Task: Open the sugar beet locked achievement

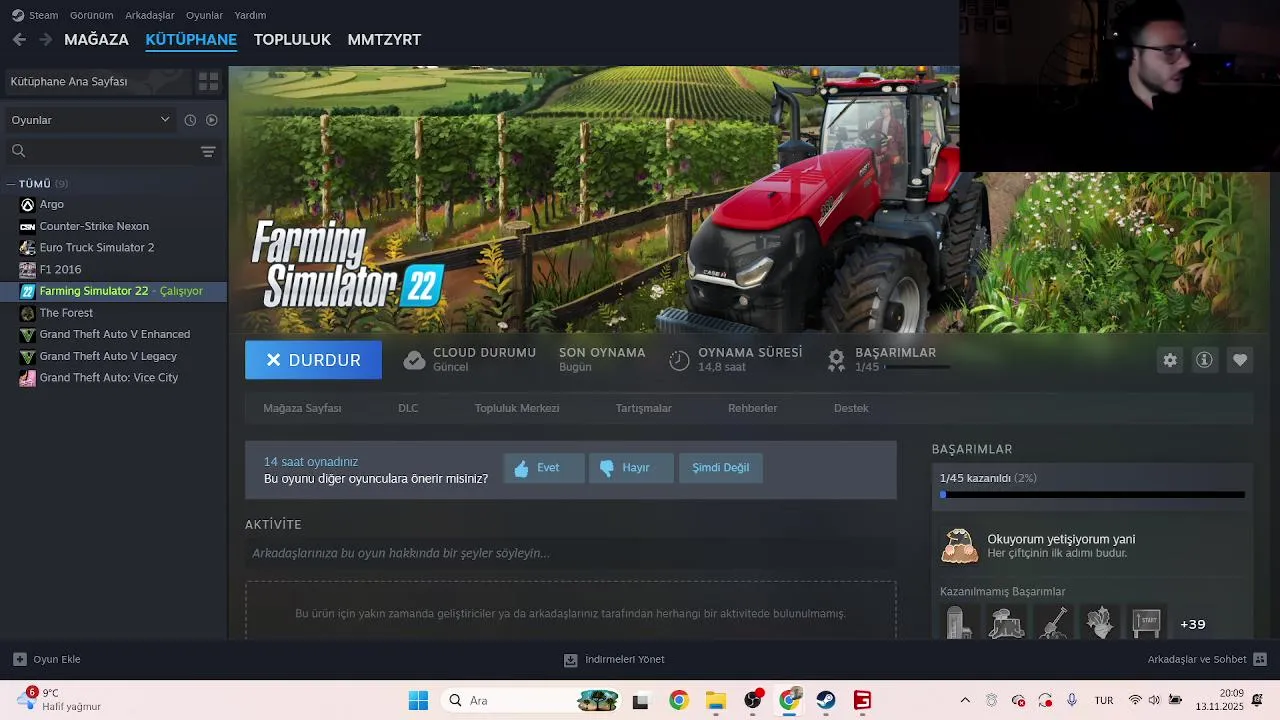Action: pos(1100,623)
